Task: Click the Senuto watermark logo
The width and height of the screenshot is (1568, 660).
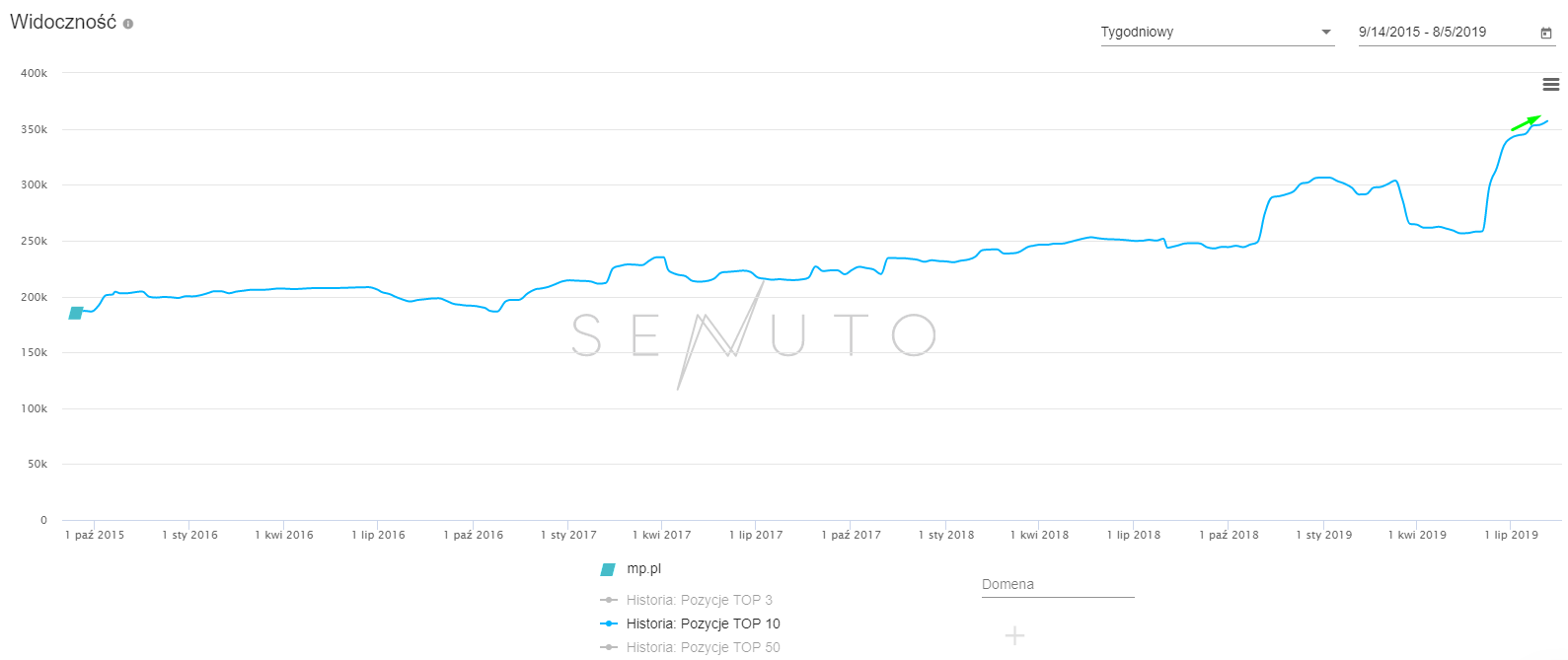Action: tap(754, 335)
